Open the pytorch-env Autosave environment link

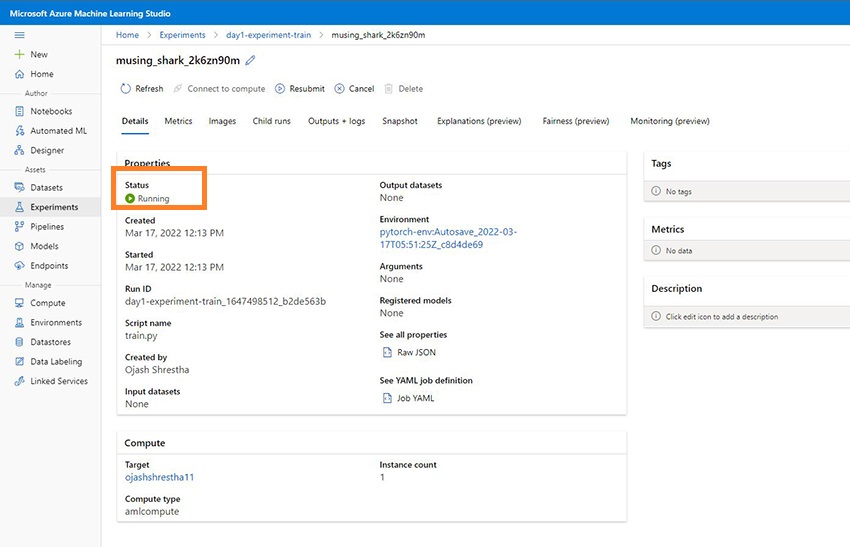[x=448, y=238]
